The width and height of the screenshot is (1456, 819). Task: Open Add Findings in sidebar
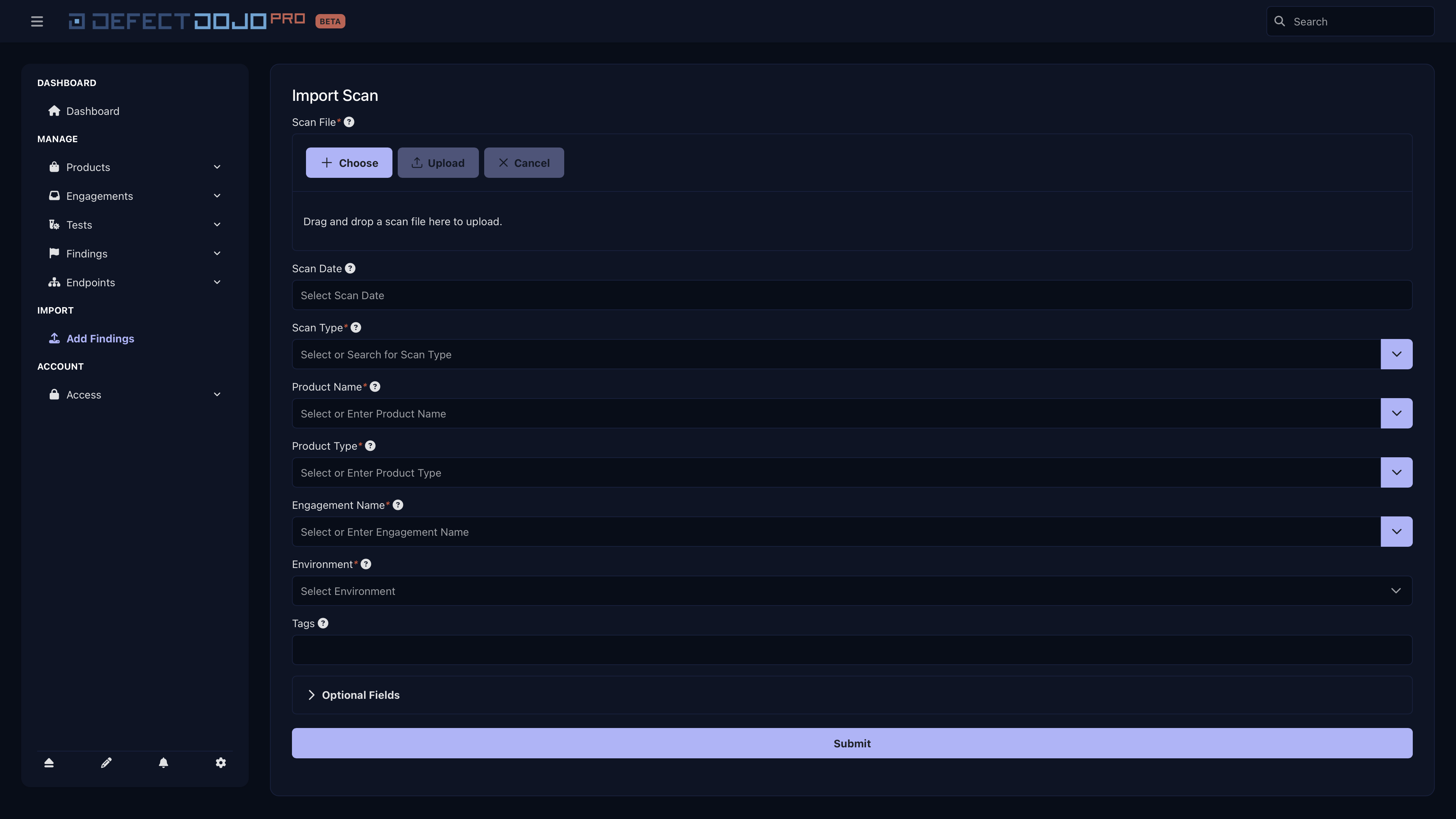point(100,339)
